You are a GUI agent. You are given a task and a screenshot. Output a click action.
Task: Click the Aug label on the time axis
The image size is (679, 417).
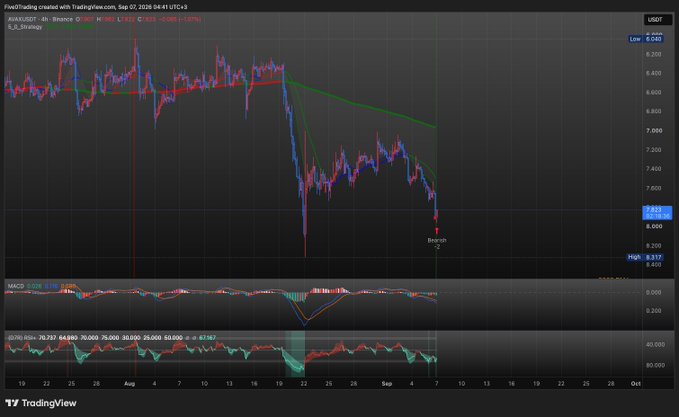coord(129,384)
